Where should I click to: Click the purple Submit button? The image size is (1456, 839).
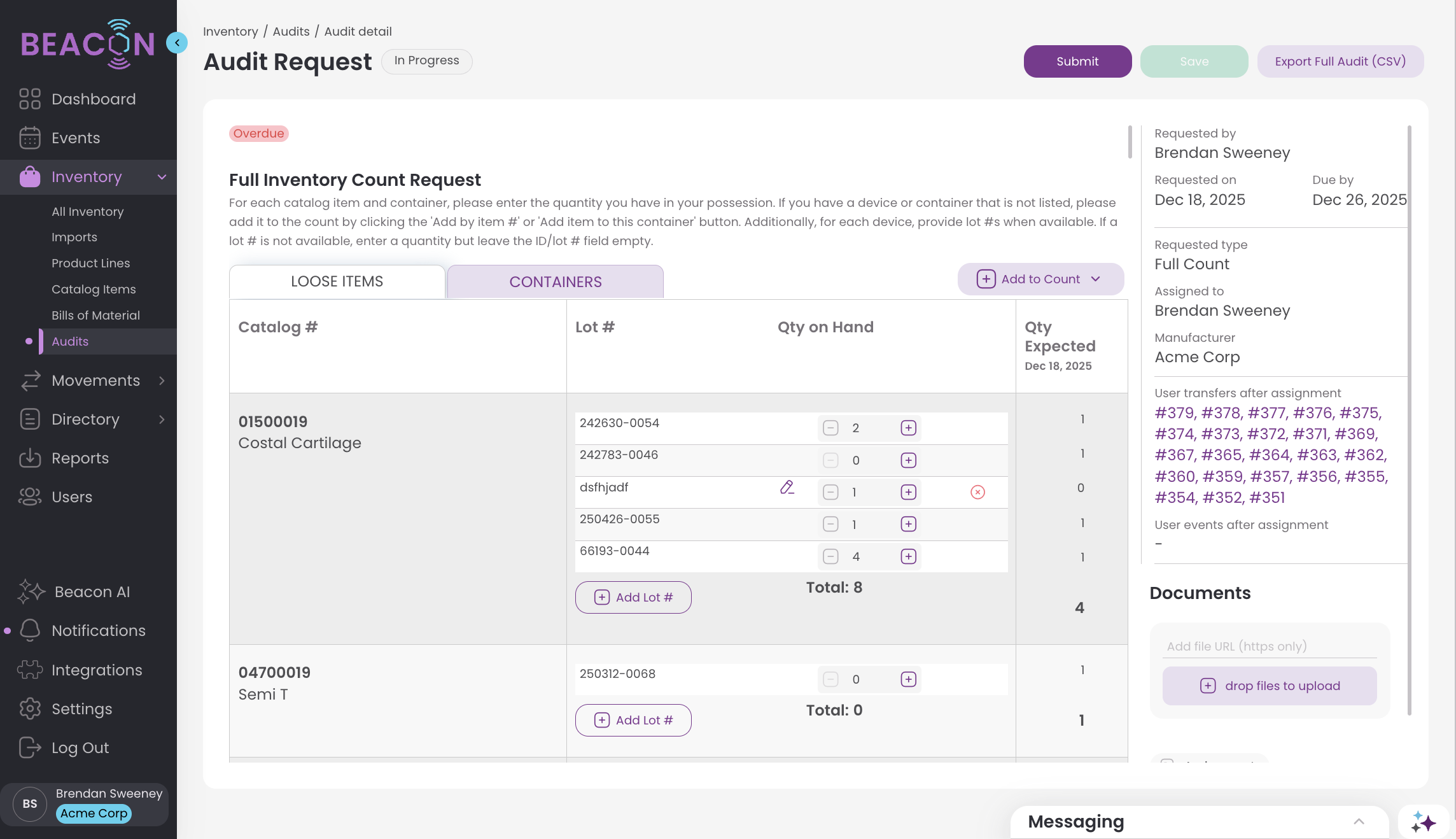click(1077, 61)
